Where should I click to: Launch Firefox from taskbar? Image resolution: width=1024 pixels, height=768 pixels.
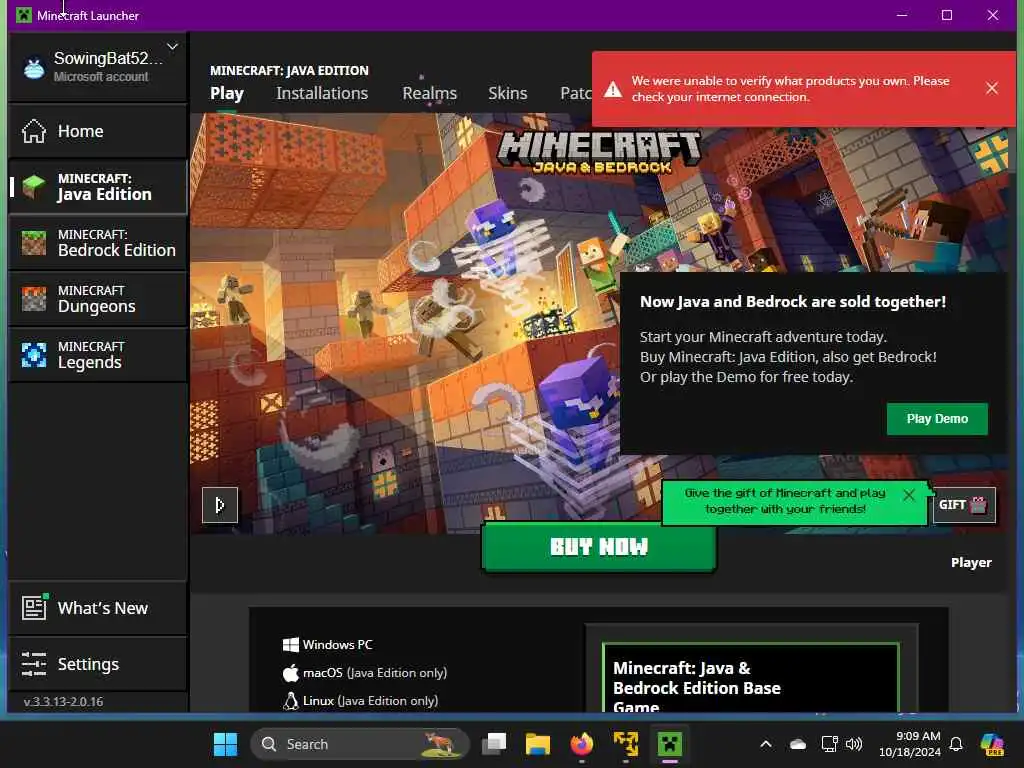(581, 744)
